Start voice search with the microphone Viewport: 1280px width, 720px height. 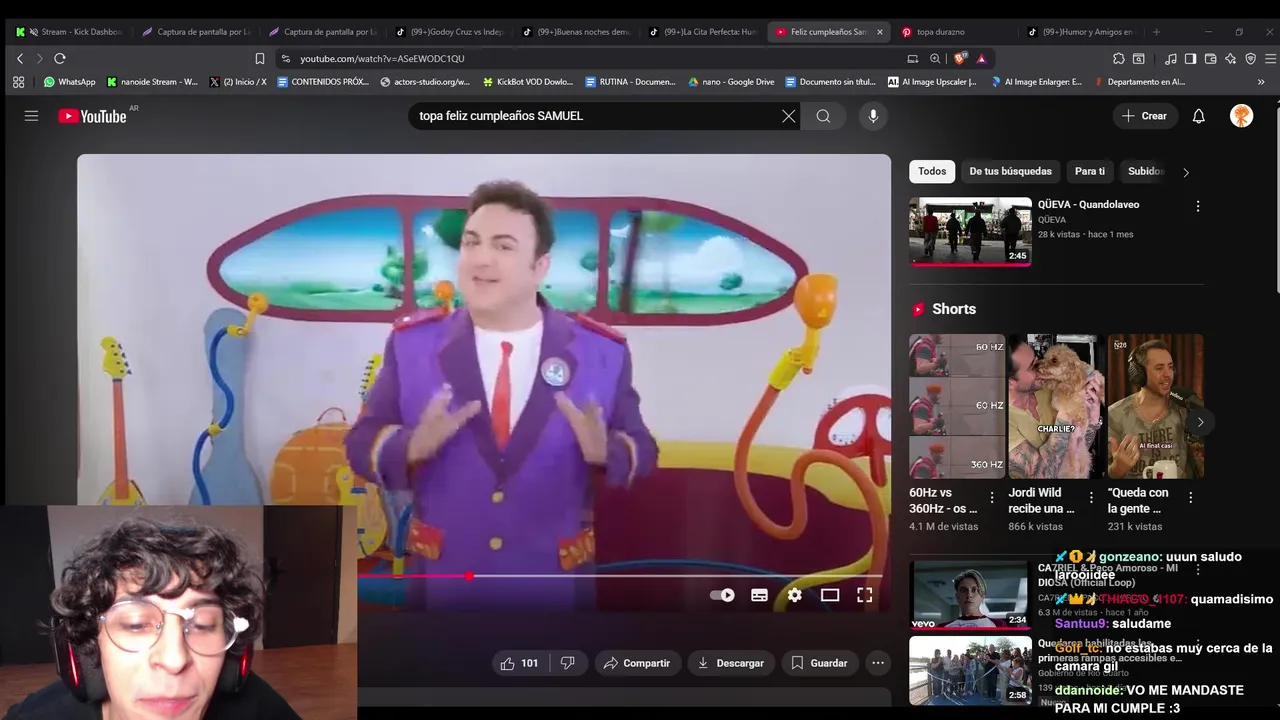pyautogui.click(x=873, y=116)
